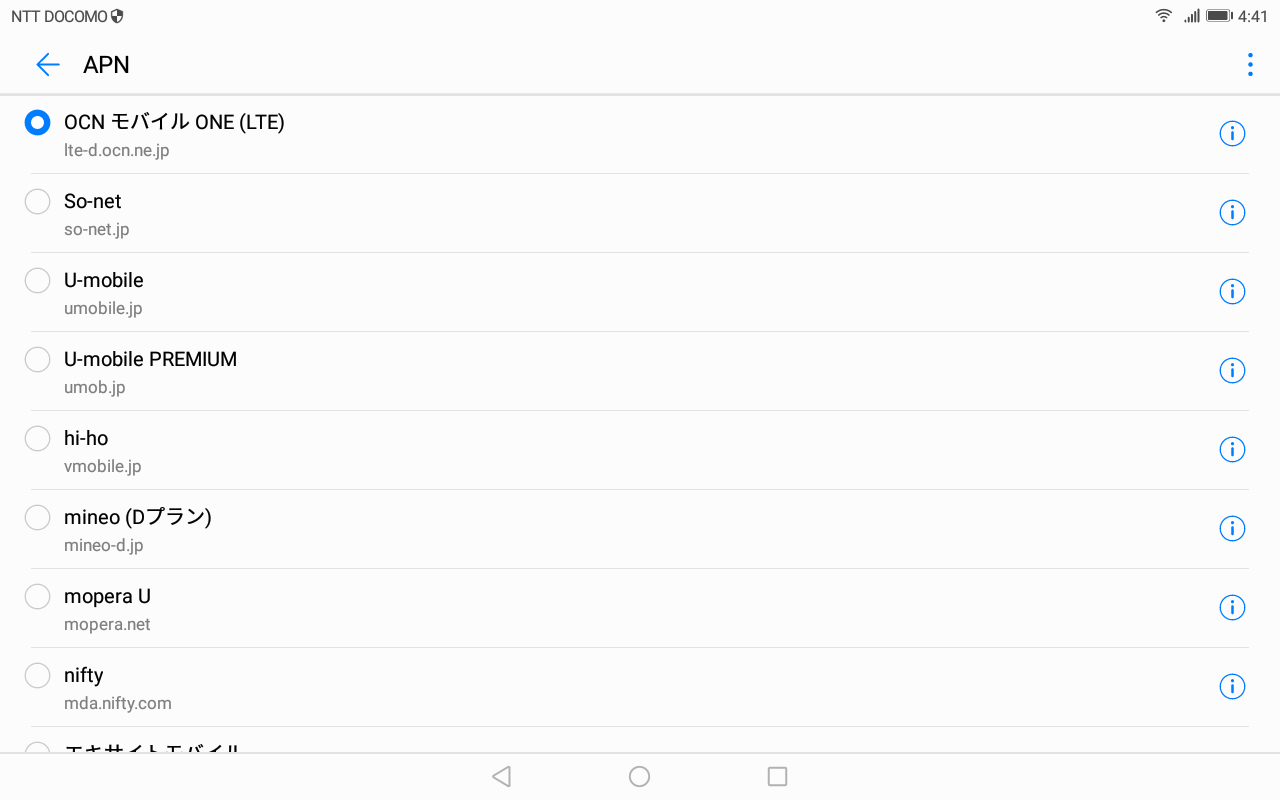Select the U-mobile radio button
The image size is (1280, 800).
click(x=37, y=281)
